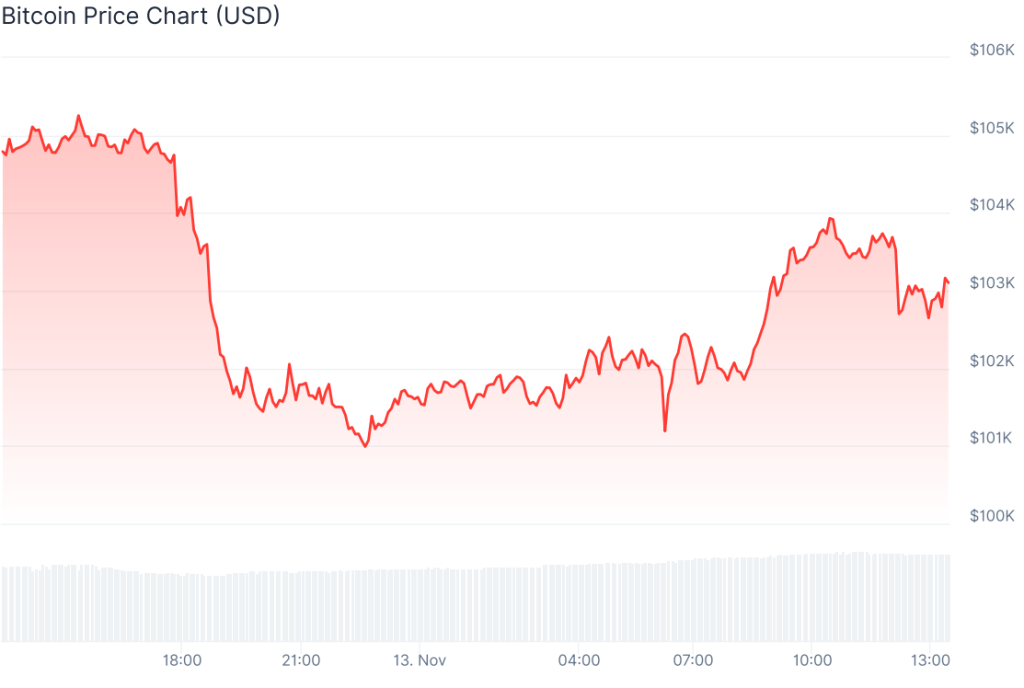Click the sharp downward spike before 07:00

pos(665,431)
